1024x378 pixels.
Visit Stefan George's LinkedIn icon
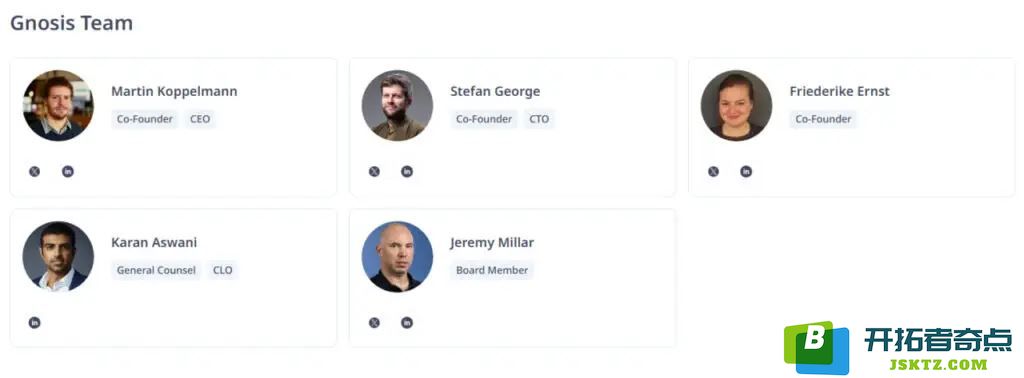(407, 172)
